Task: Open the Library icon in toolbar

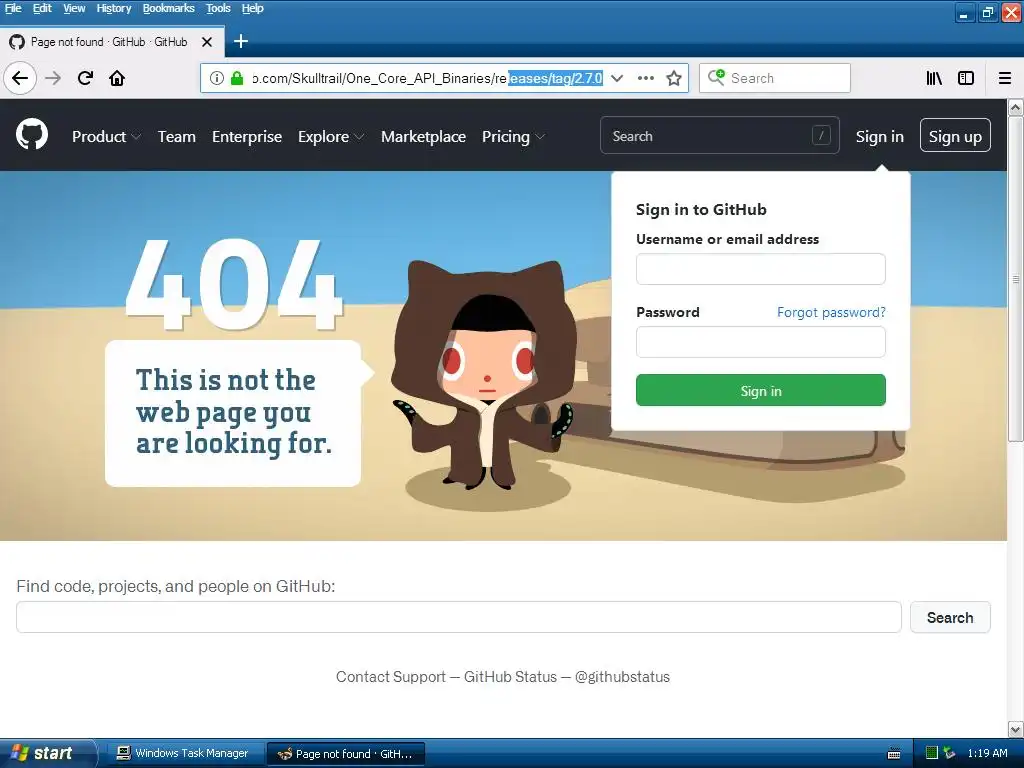Action: click(x=934, y=78)
